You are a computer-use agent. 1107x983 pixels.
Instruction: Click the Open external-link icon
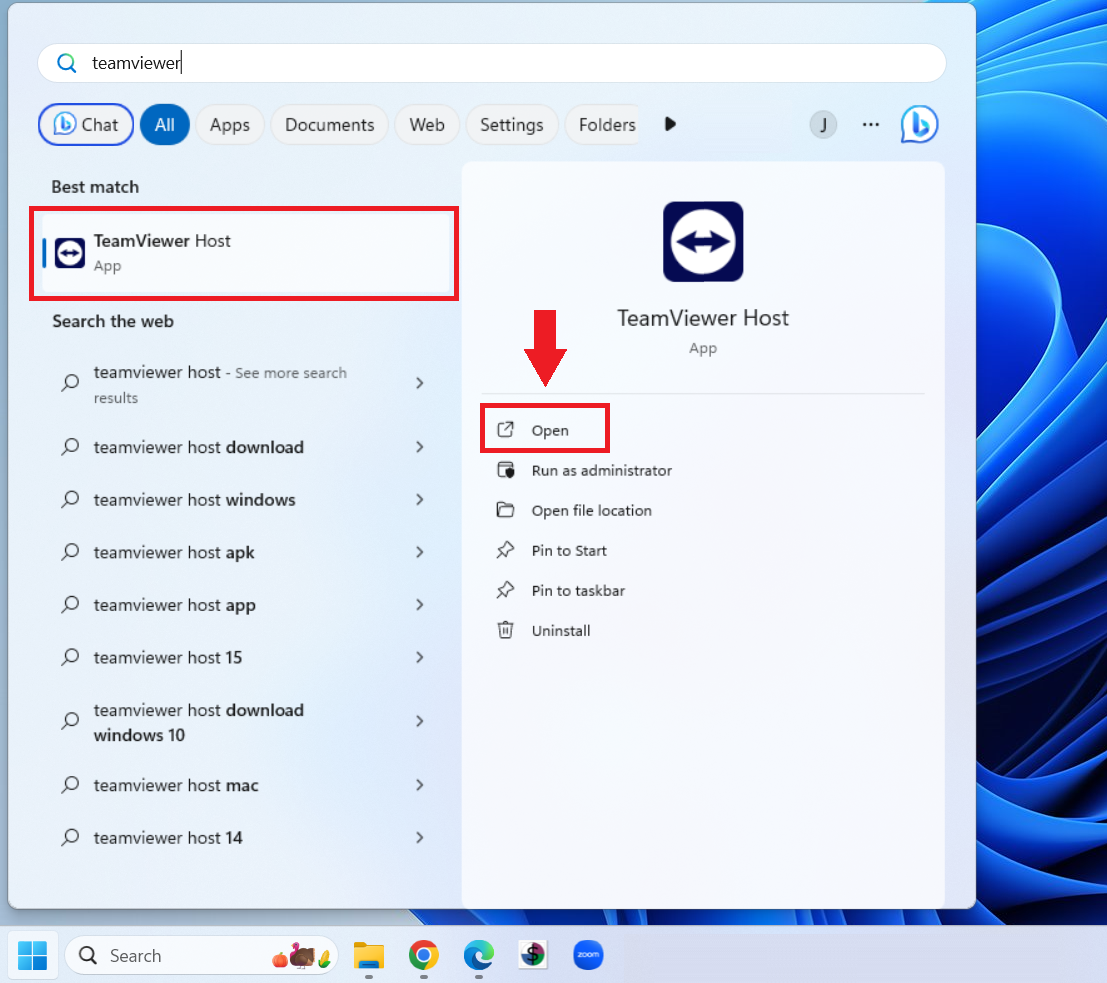[x=505, y=429]
